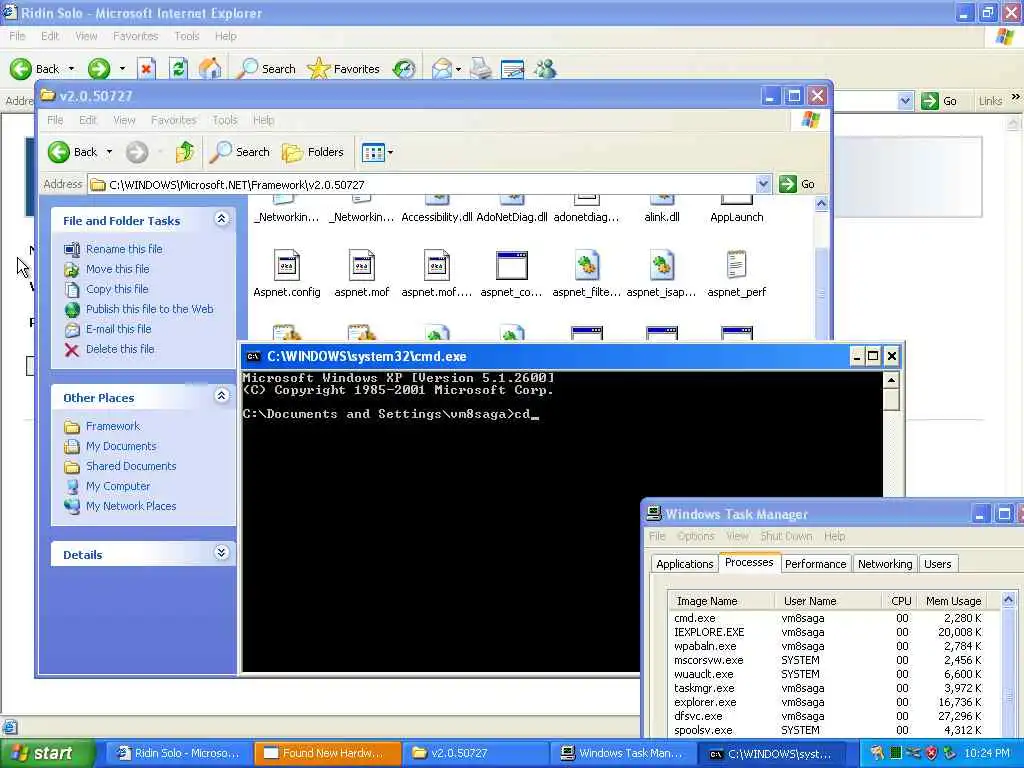Select aspnet_compiler executable icon

pos(511,266)
